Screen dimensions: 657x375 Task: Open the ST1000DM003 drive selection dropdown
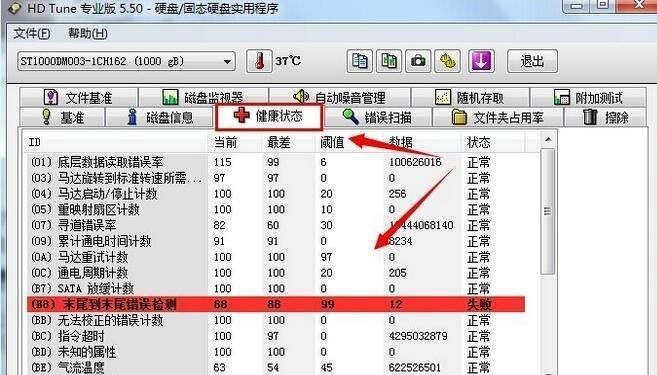126,62
